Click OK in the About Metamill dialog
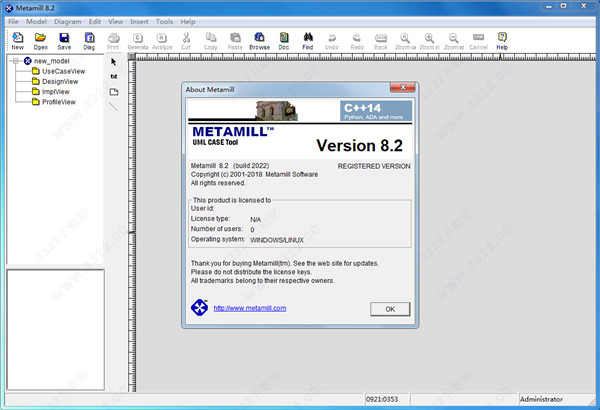This screenshot has width=600, height=410. pos(390,309)
